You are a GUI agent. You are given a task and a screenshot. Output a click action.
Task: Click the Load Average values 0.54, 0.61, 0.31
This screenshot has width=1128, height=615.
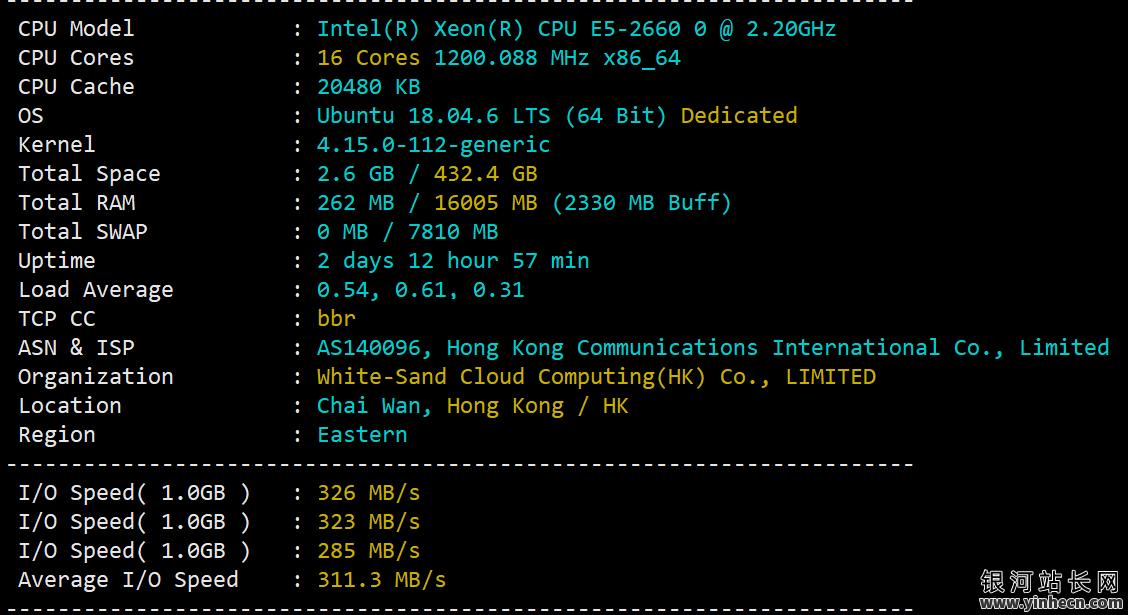421,290
